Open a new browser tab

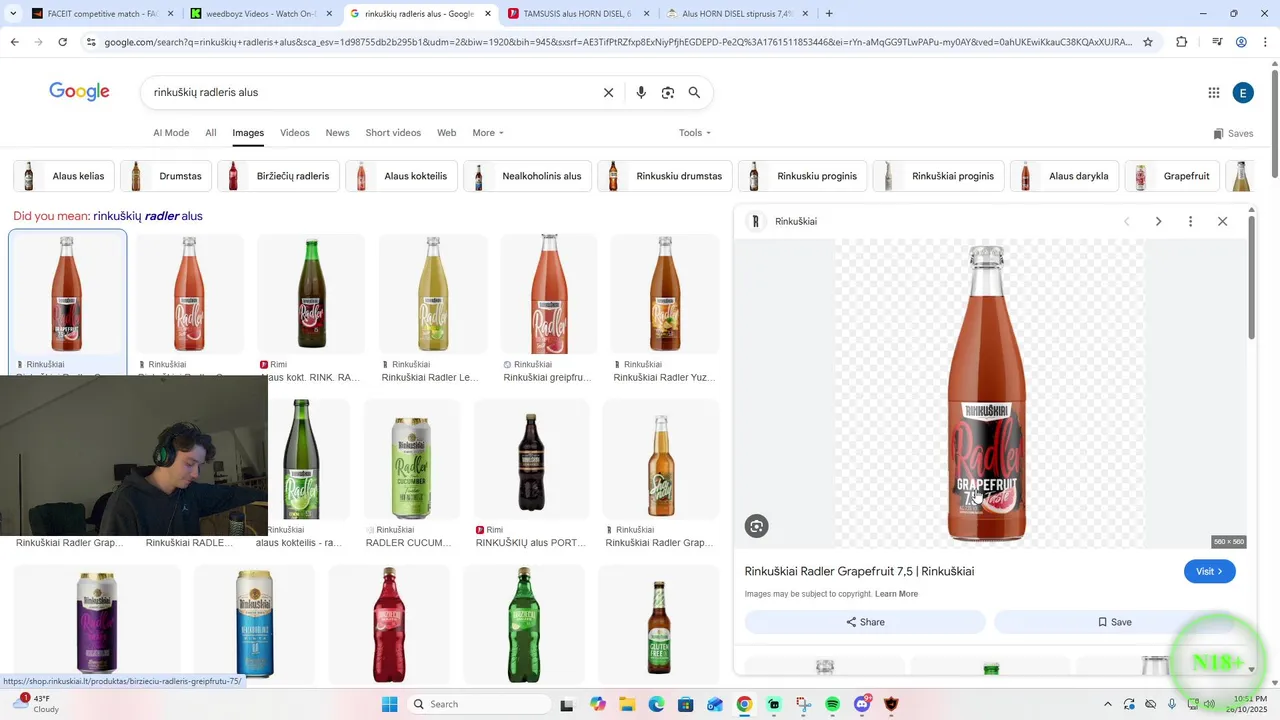829,14
